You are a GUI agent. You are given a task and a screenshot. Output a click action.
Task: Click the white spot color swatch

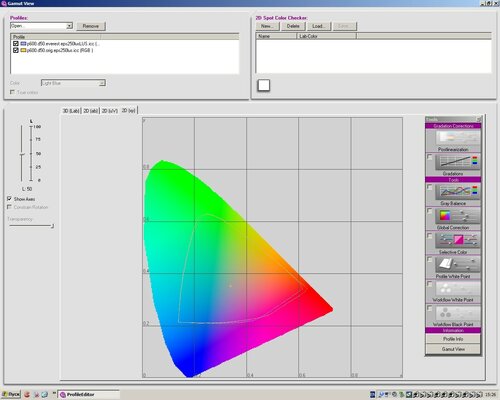(264, 85)
